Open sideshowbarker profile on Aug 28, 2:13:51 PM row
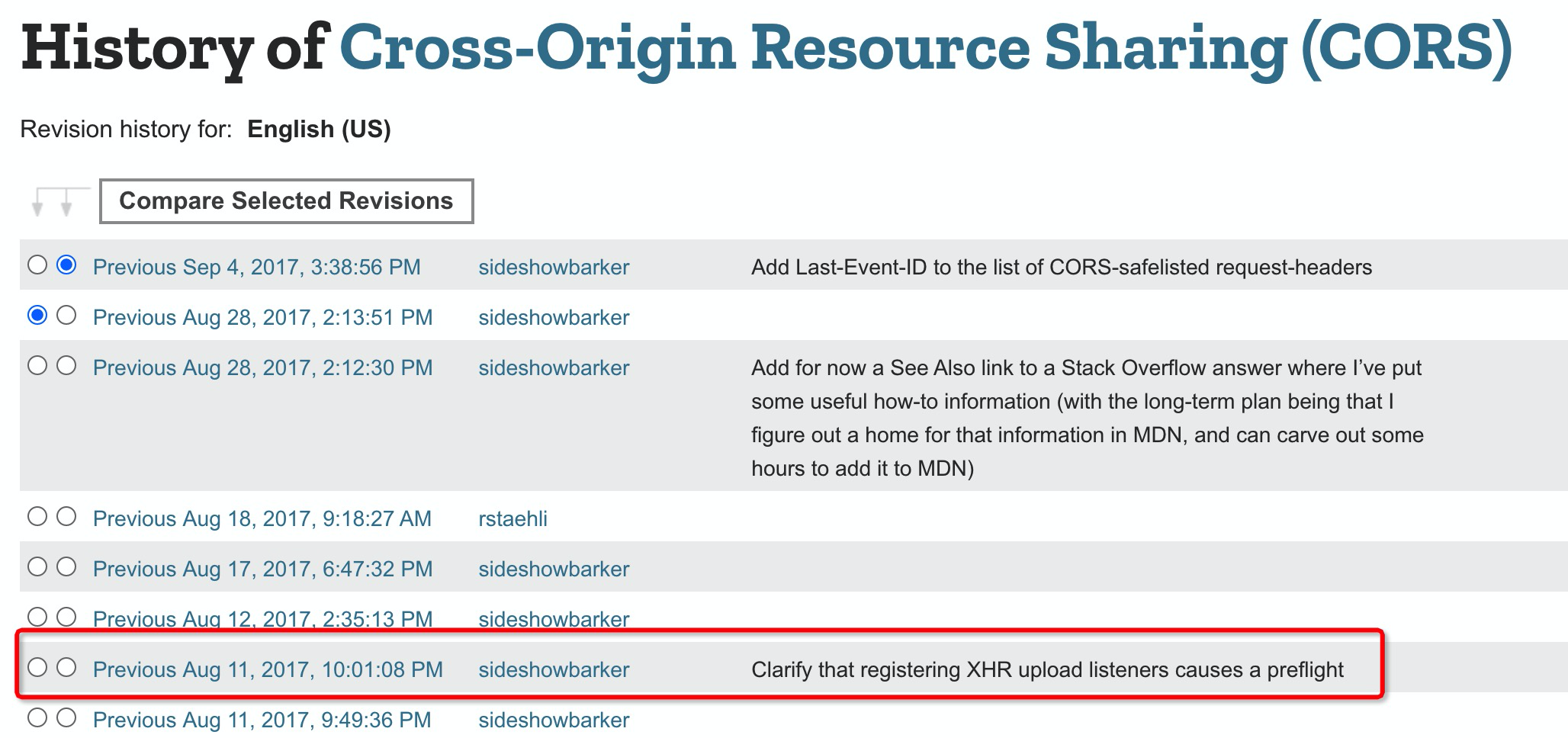This screenshot has height=738, width=1568. [554, 317]
